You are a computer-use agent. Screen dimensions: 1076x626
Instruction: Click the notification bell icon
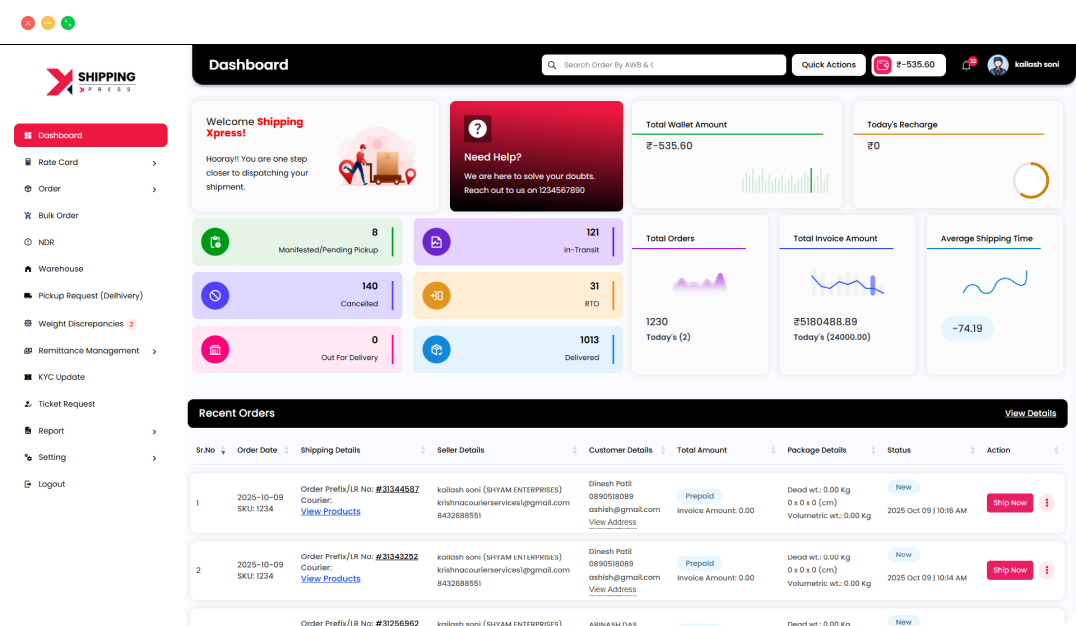point(966,65)
